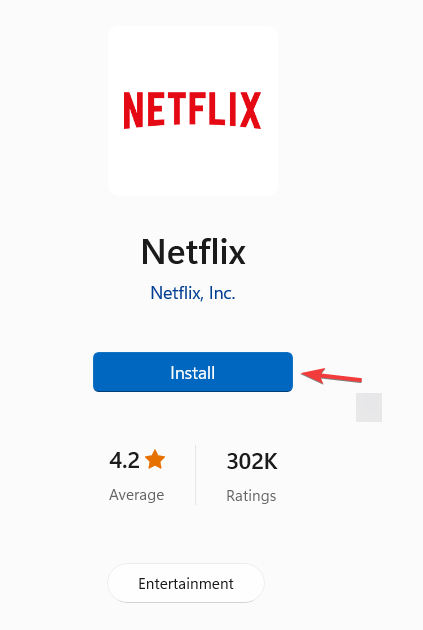This screenshot has height=630, width=423.
Task: Click the red arrow pointing at Install
Action: point(332,376)
